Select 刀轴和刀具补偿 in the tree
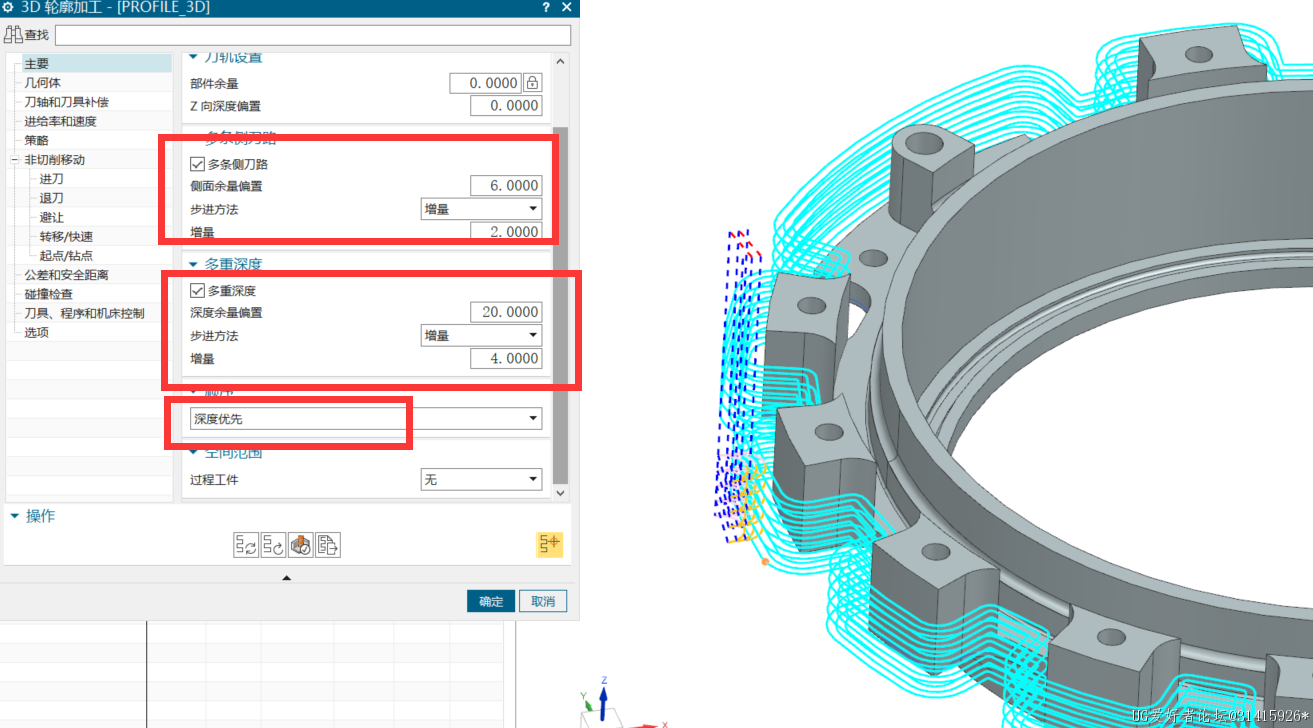The image size is (1313, 728). coord(66,102)
